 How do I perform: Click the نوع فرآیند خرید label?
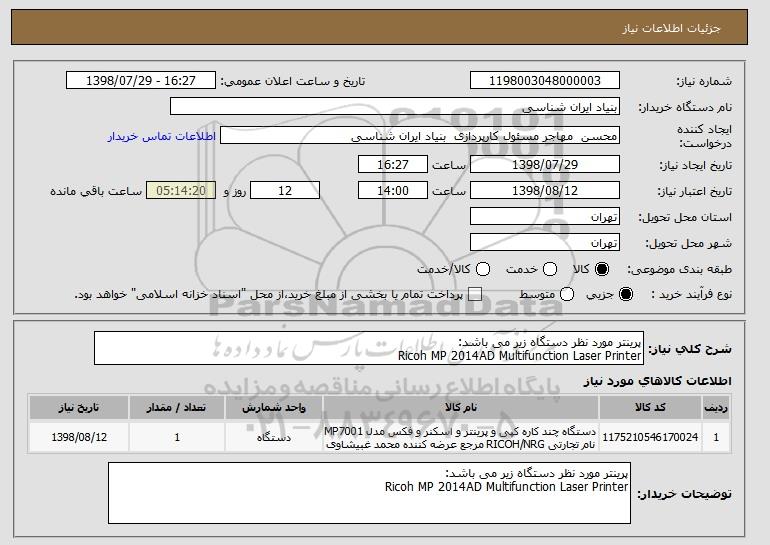click(x=691, y=294)
